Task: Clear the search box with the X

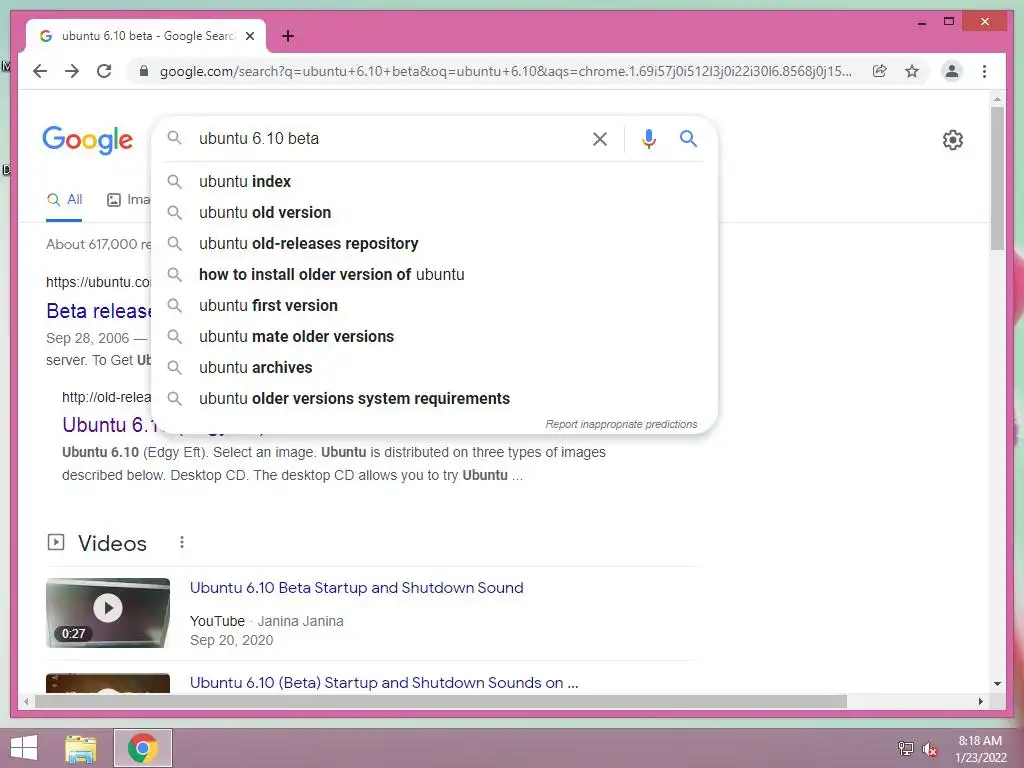Action: point(600,138)
